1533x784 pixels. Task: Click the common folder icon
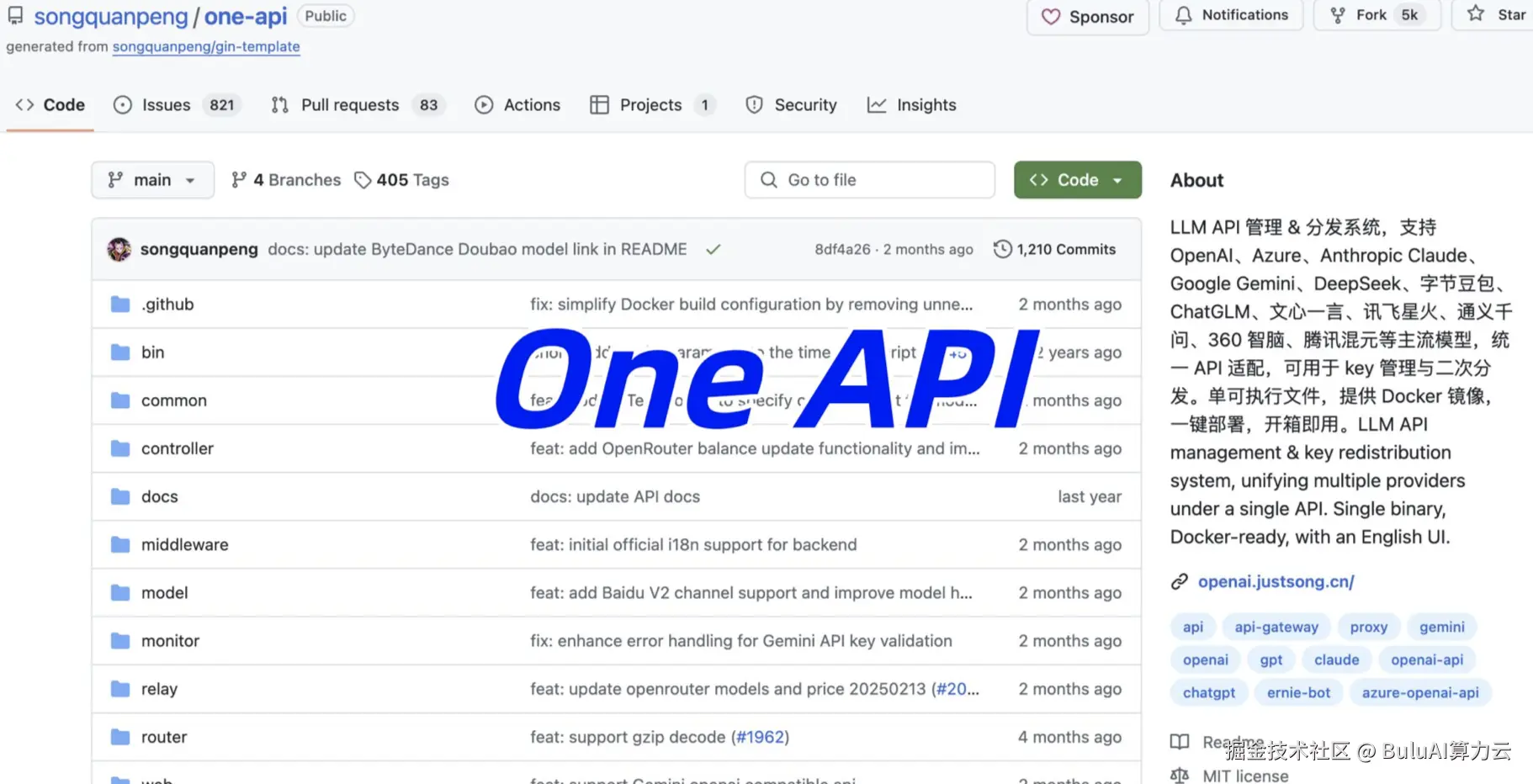tap(120, 400)
